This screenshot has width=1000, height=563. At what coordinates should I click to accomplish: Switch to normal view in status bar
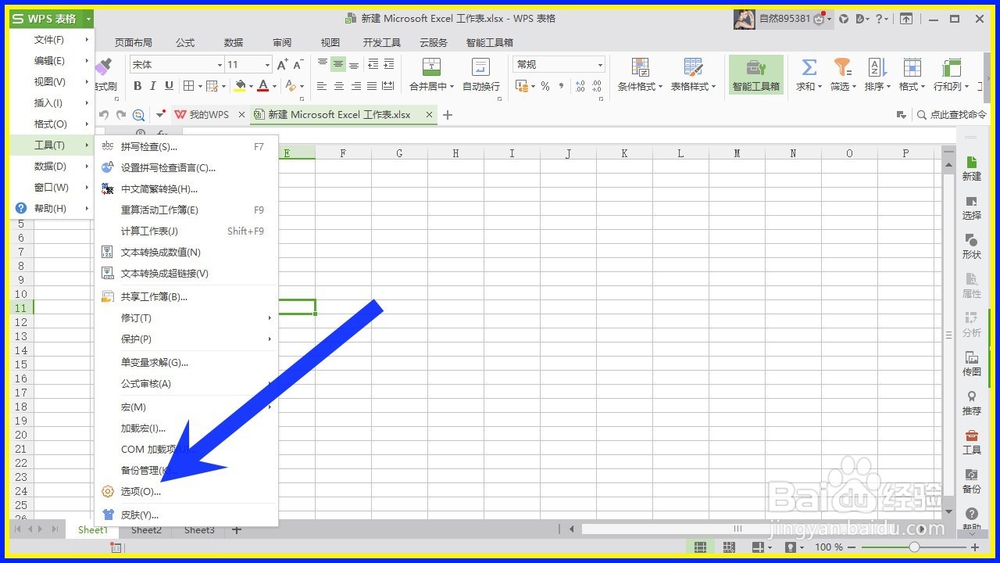point(700,547)
